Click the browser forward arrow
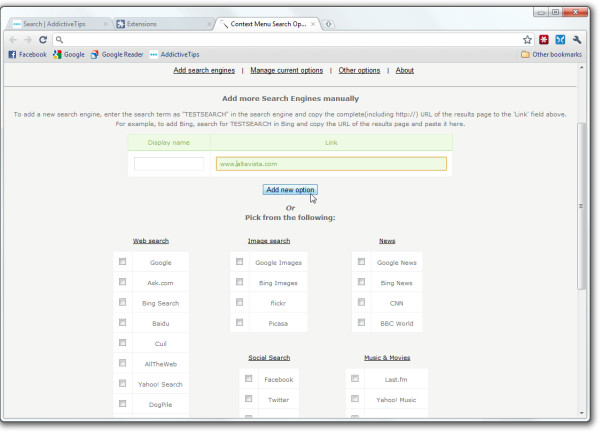The width and height of the screenshot is (600, 432). pos(28,40)
